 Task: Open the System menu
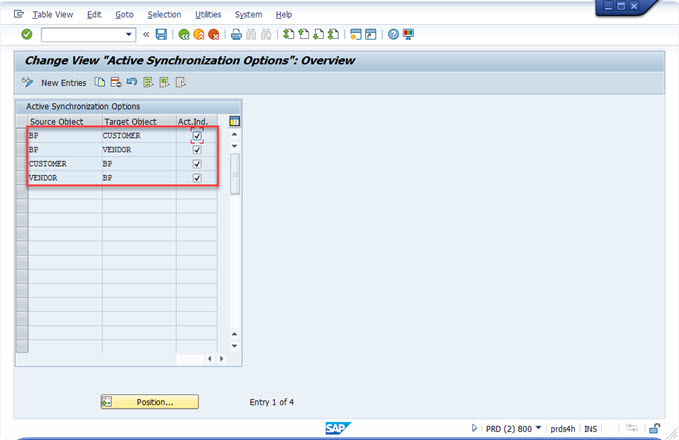(249, 14)
